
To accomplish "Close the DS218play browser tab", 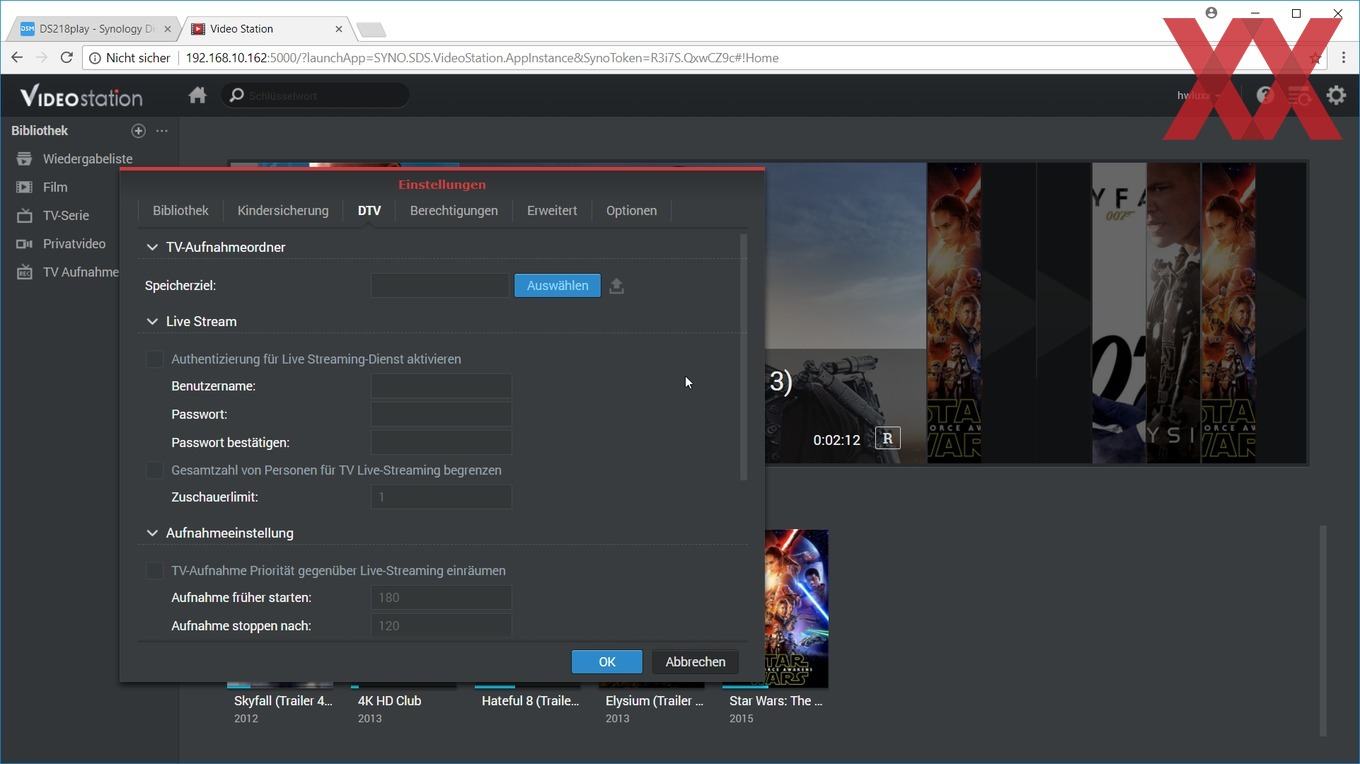I will click(x=167, y=29).
